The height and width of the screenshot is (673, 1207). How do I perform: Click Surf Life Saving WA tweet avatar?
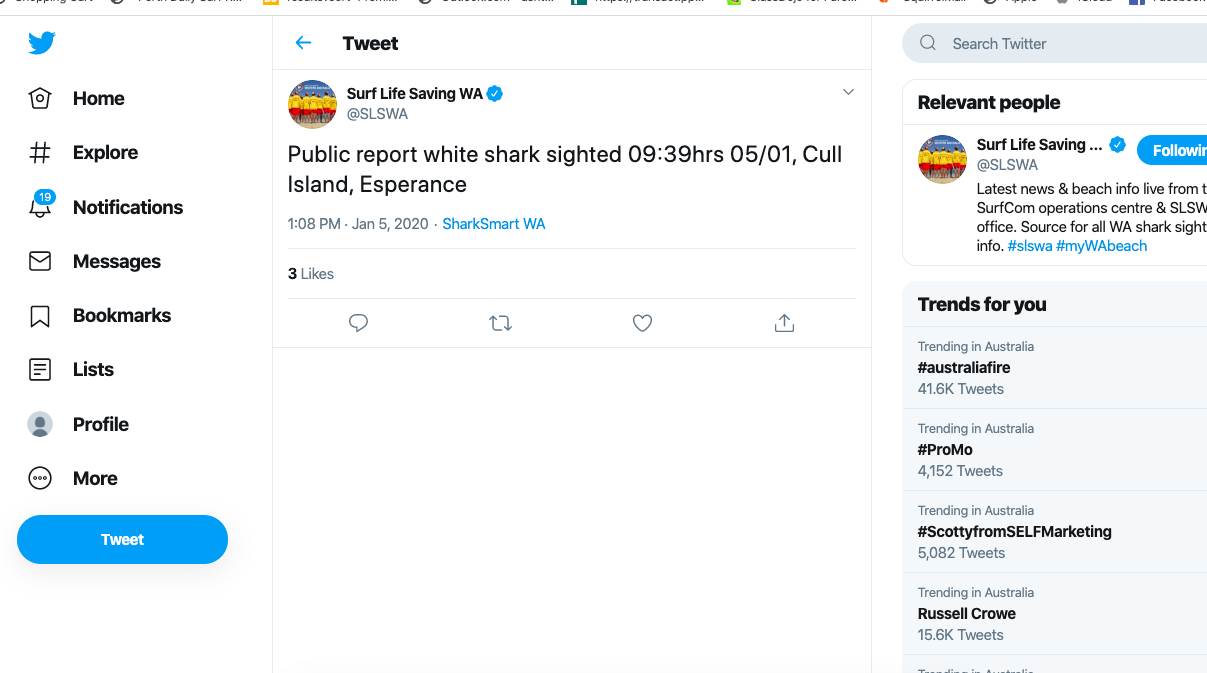(312, 104)
